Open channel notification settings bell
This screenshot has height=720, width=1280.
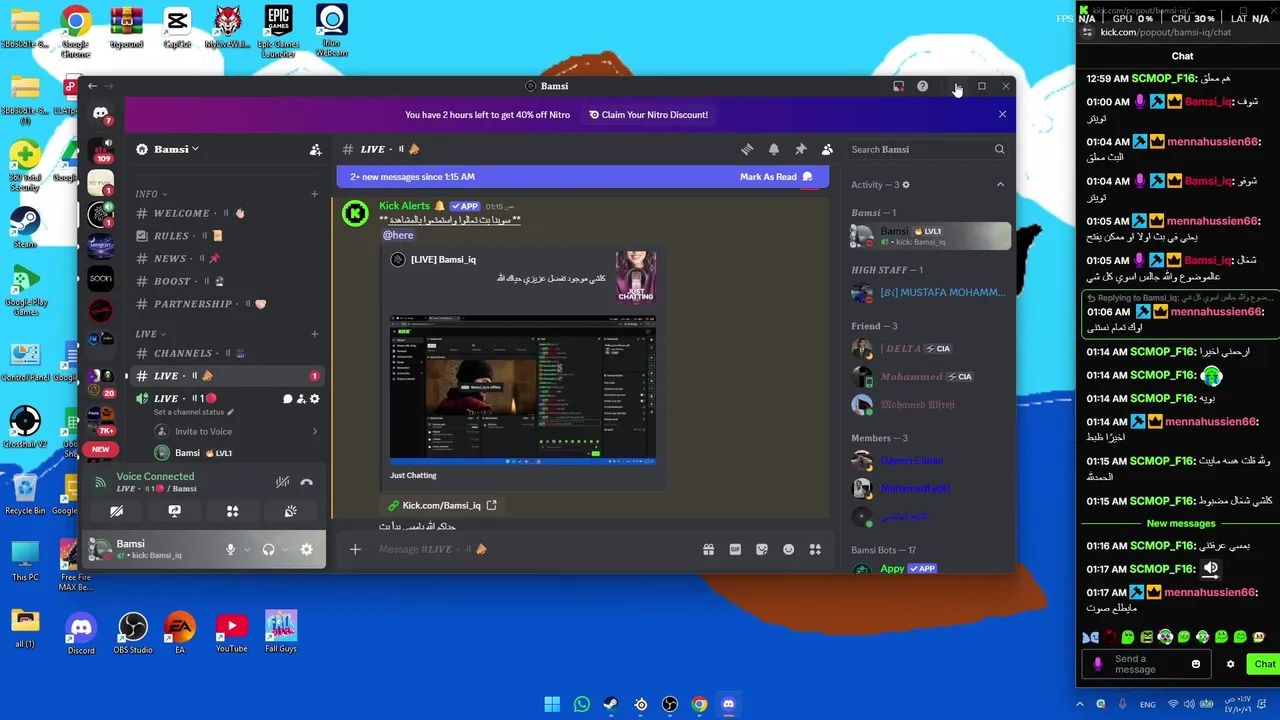coord(774,149)
